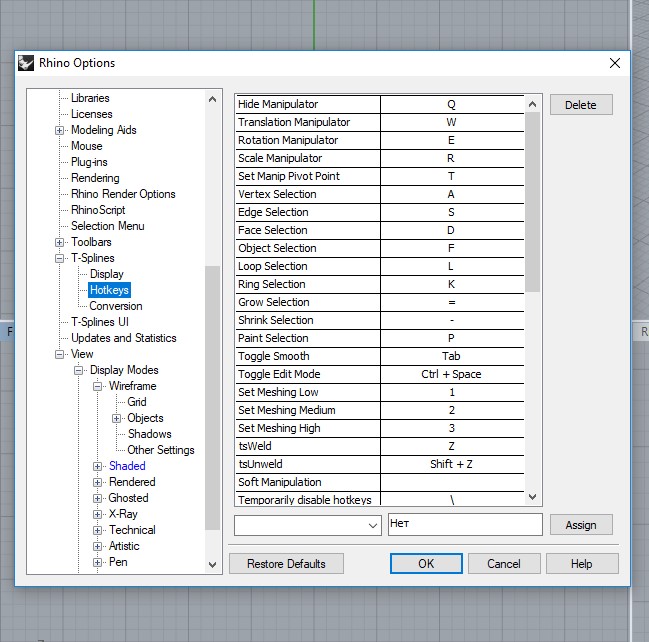Expand the Ghosted display mode node
The image size is (649, 642).
click(97, 498)
